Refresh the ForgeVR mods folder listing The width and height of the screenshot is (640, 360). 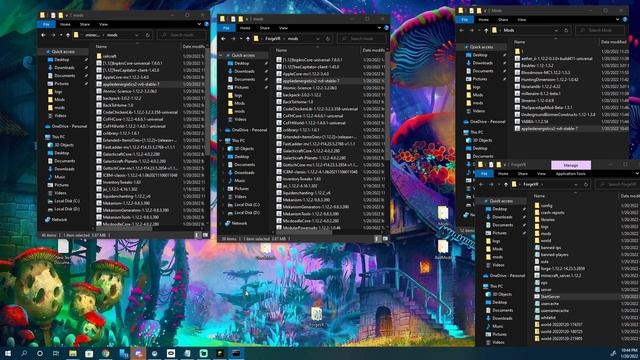point(328,39)
